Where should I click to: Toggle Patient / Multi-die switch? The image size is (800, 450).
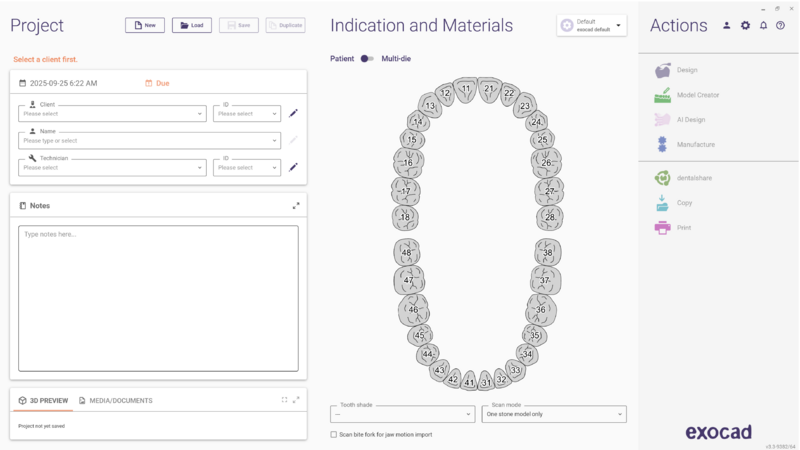367,59
